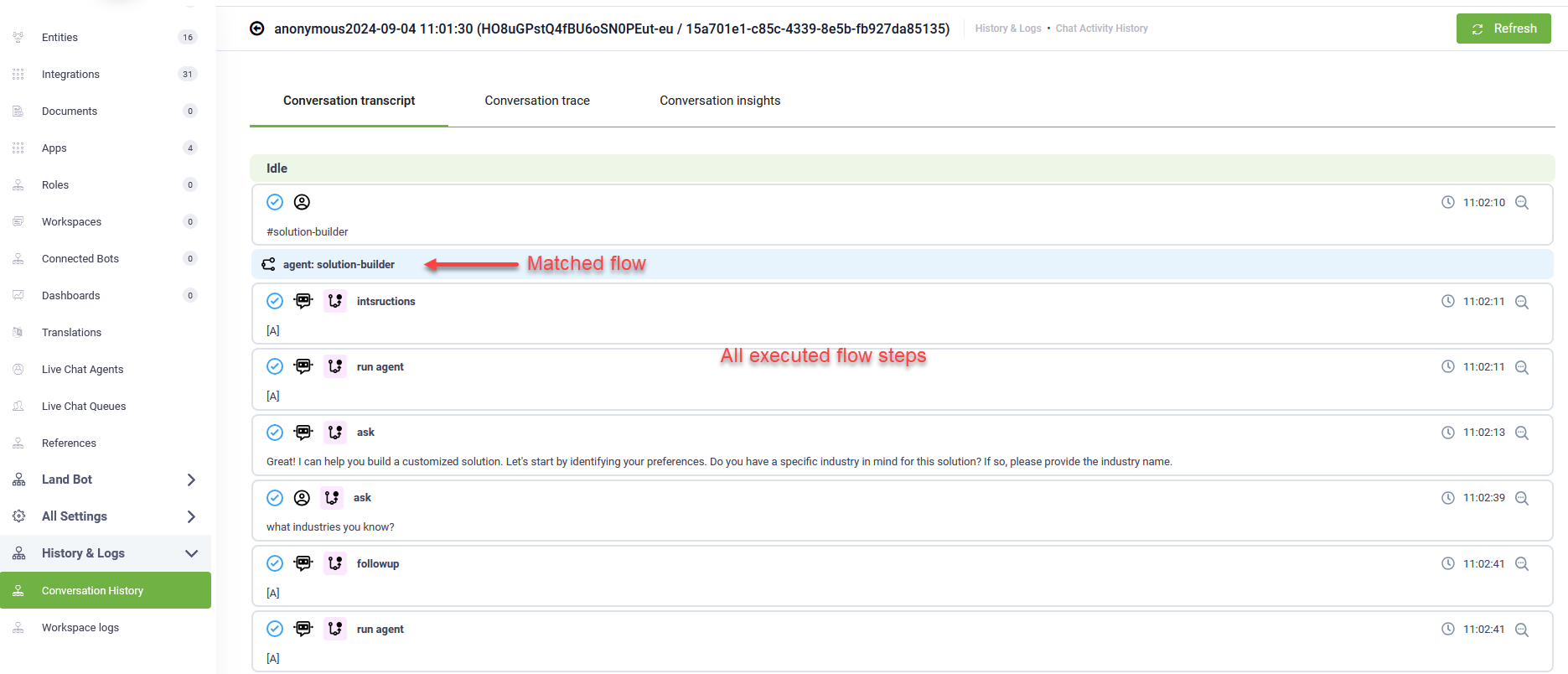The width and height of the screenshot is (1568, 674).
Task: Open the Conversation insights tab
Action: click(720, 101)
